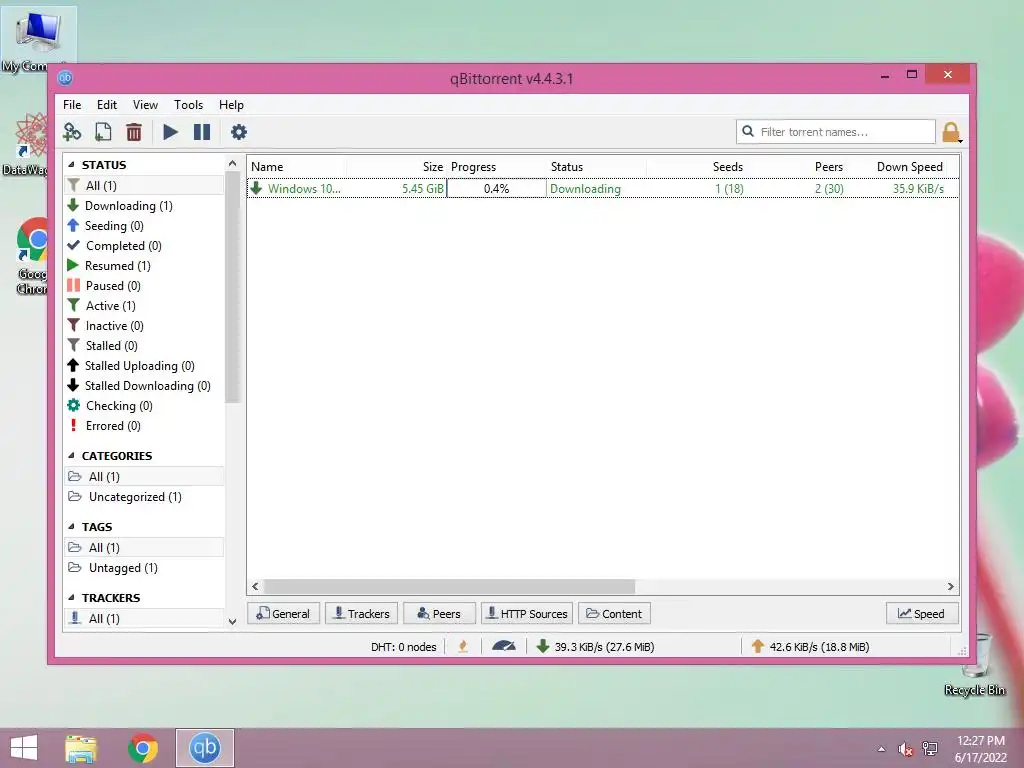Click the Pause toolbar icon
The image size is (1024, 768).
point(202,132)
